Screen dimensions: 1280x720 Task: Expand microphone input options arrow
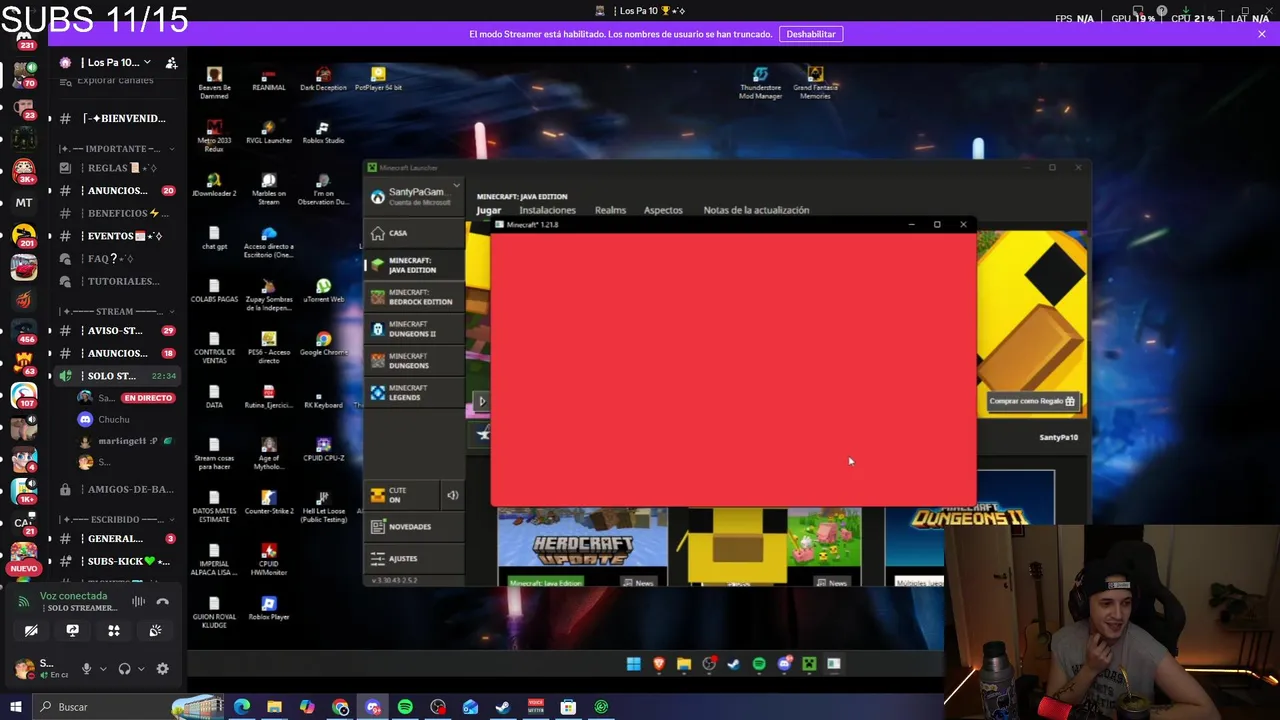point(103,669)
